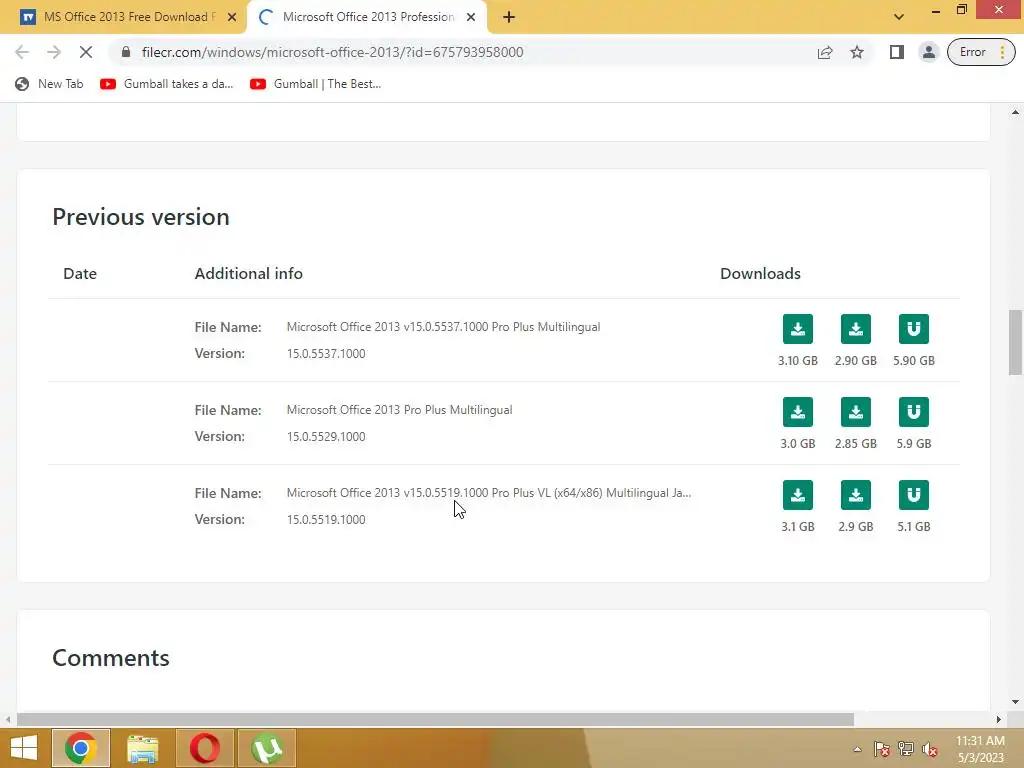Click the Downloads column header

(x=760, y=273)
